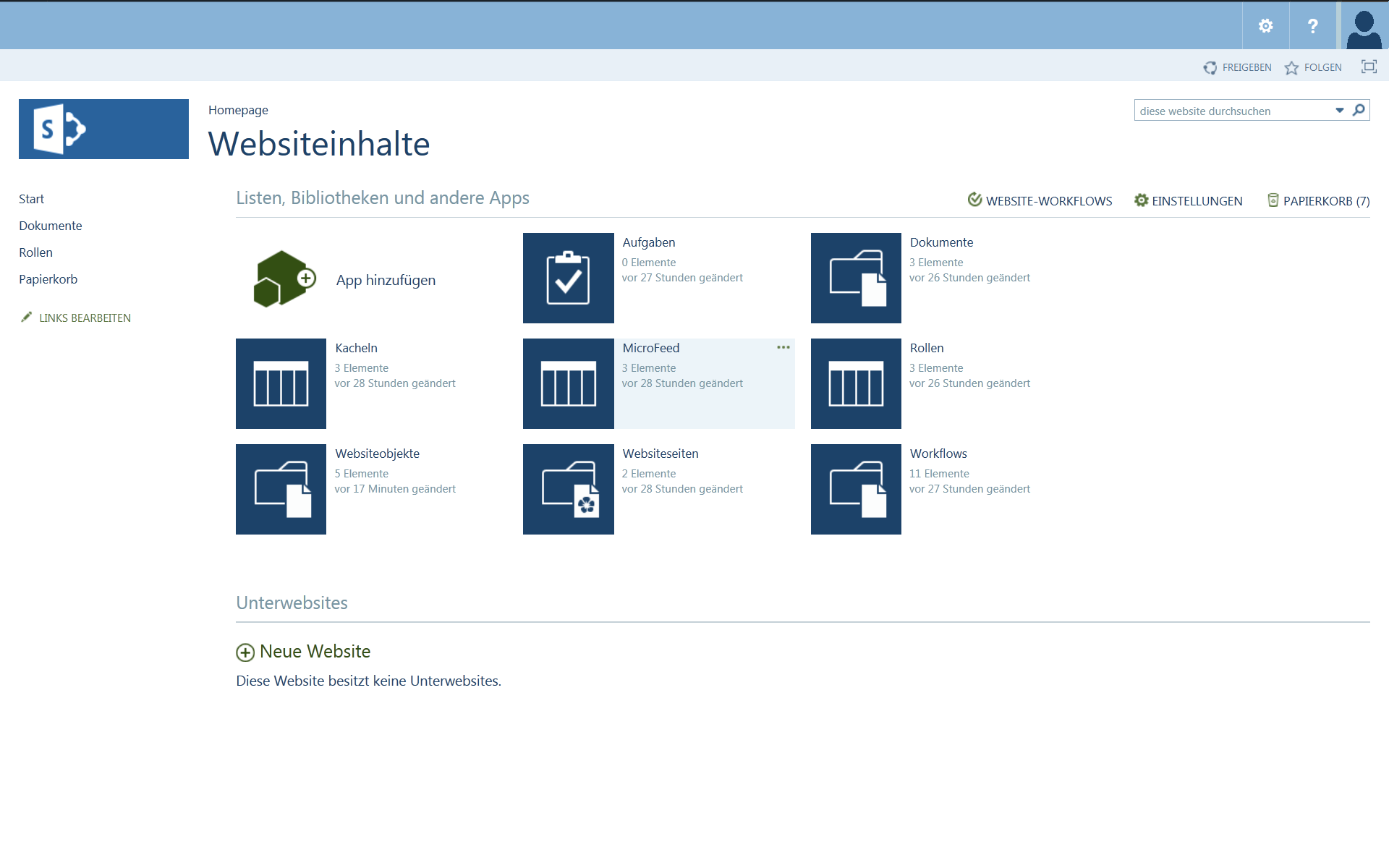Viewport: 1389px width, 868px height.
Task: Open the Websiteseiten library tile icon
Action: coord(568,490)
